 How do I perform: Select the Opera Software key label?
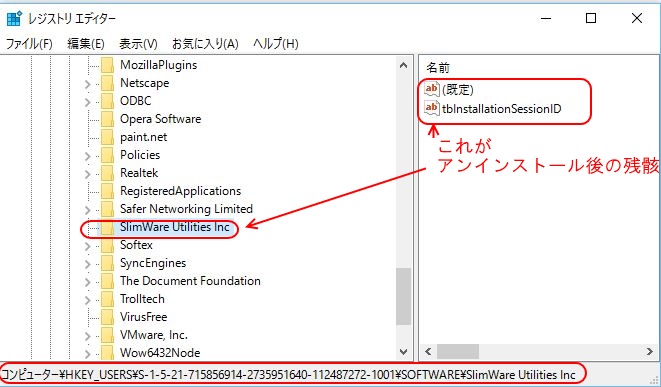[160, 119]
